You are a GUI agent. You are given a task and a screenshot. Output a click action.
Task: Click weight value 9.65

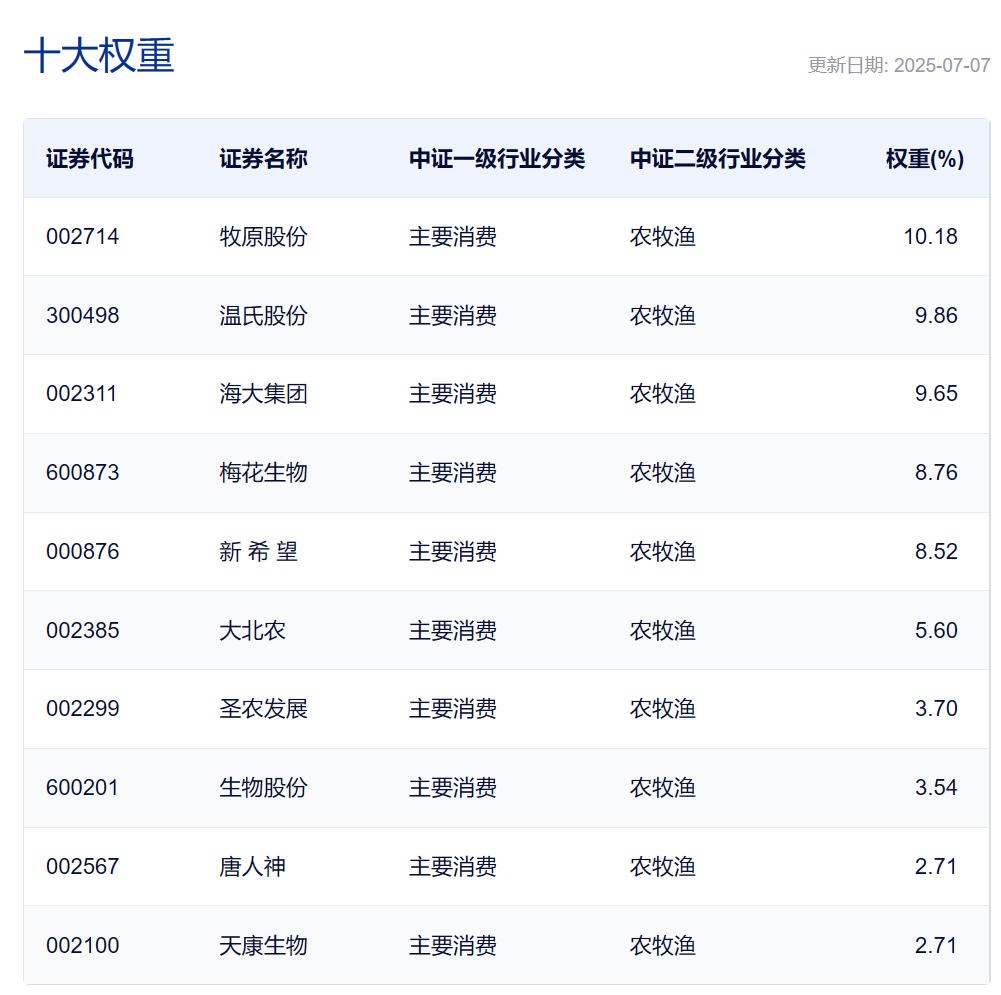click(x=937, y=394)
